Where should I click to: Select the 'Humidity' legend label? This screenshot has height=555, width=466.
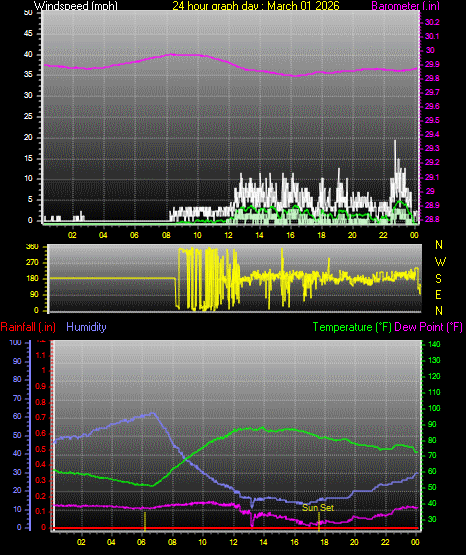[86, 327]
